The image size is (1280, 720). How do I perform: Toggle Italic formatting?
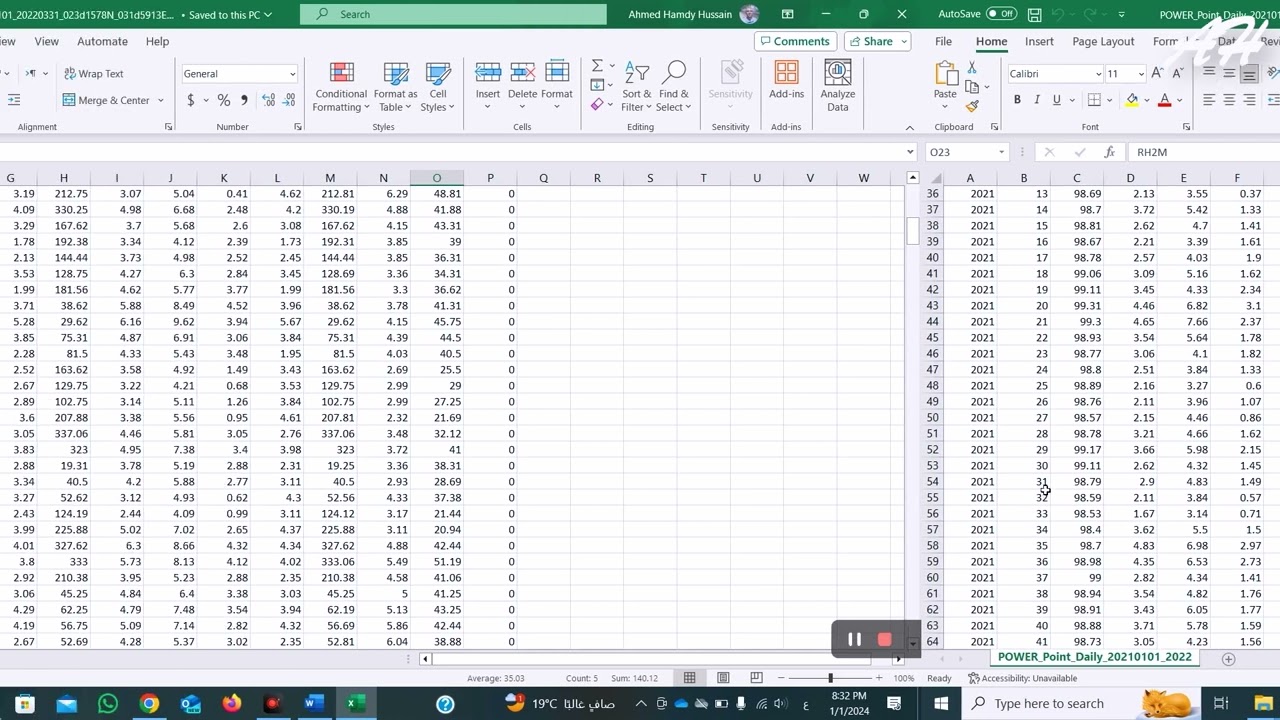[x=1037, y=100]
